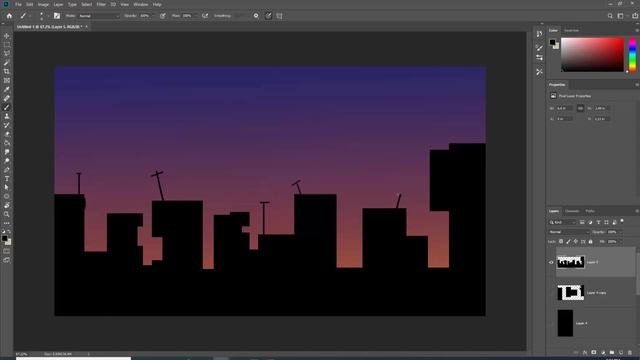Screen dimensions: 640x360
Task: Toggle the brush settings panel
Action: pyautogui.click(x=57, y=16)
